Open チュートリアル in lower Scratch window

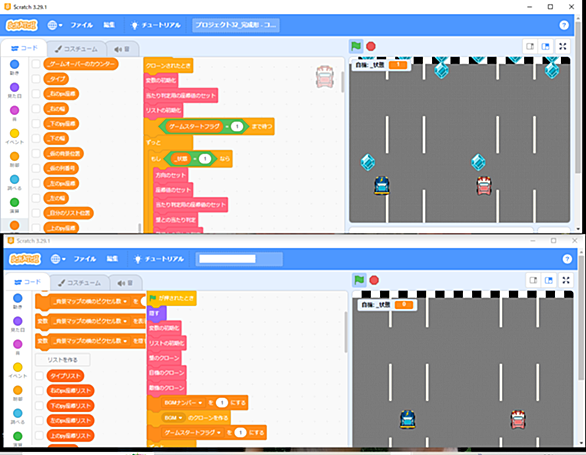[x=159, y=259]
